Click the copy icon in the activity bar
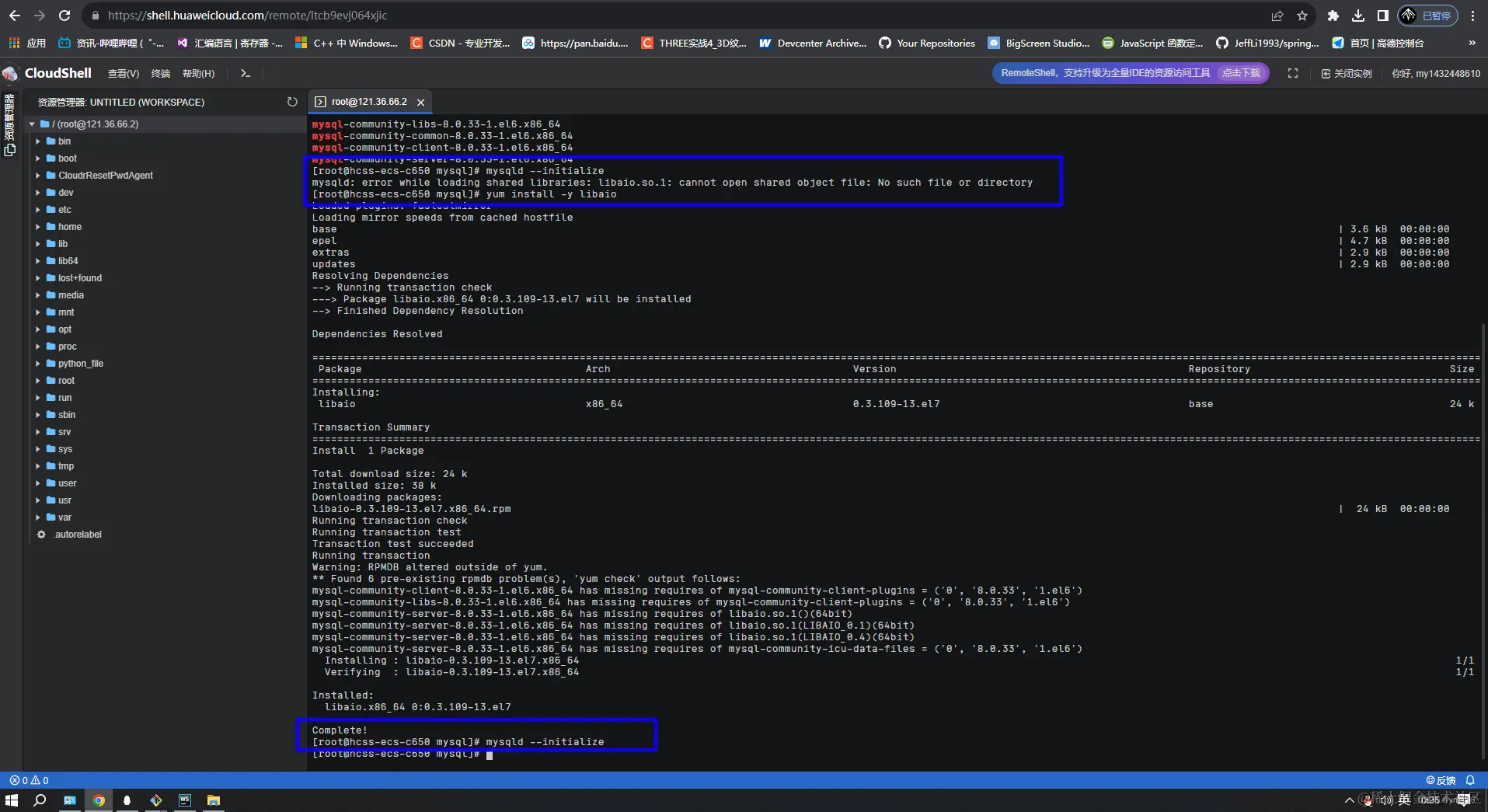Image resolution: width=1488 pixels, height=812 pixels. [x=9, y=150]
